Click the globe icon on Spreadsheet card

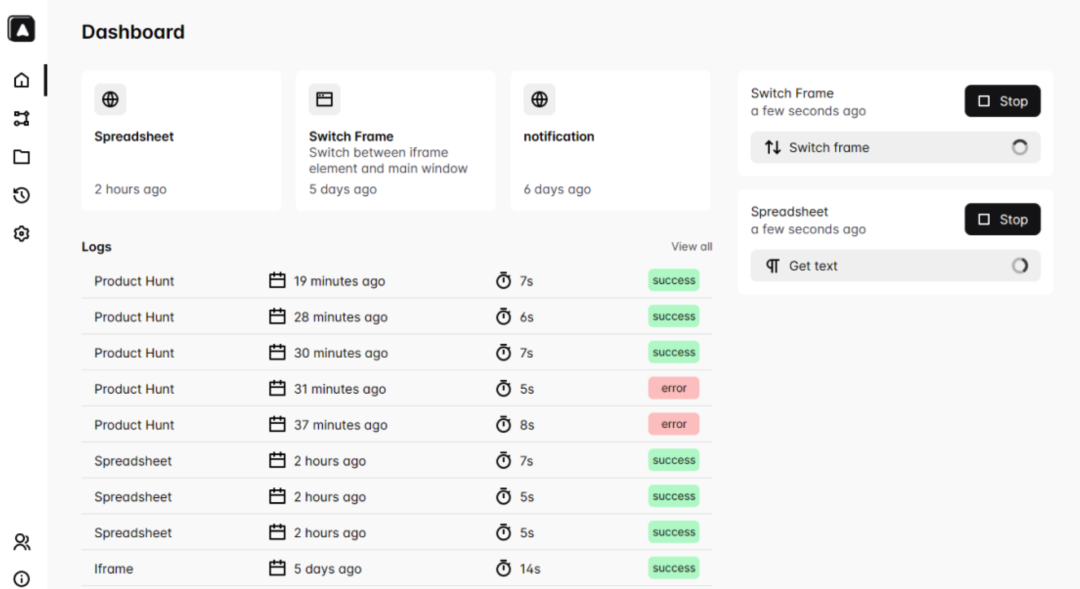[110, 99]
